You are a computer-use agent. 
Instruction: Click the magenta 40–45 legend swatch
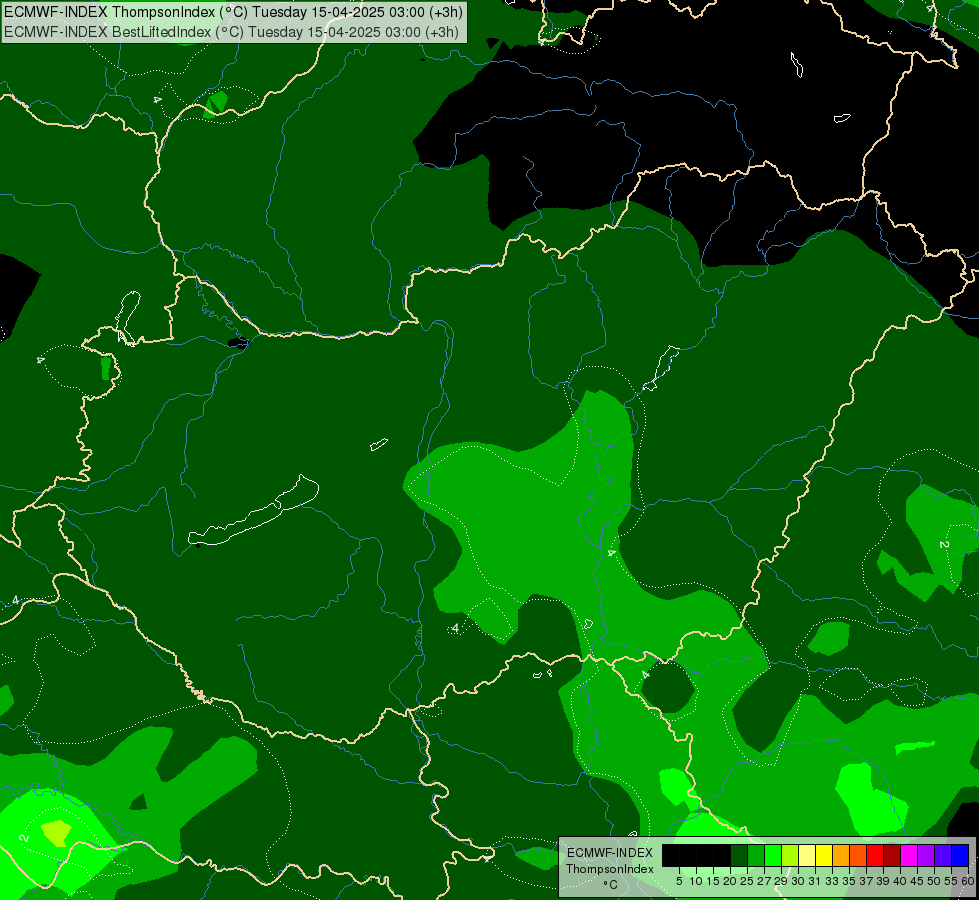pos(909,855)
